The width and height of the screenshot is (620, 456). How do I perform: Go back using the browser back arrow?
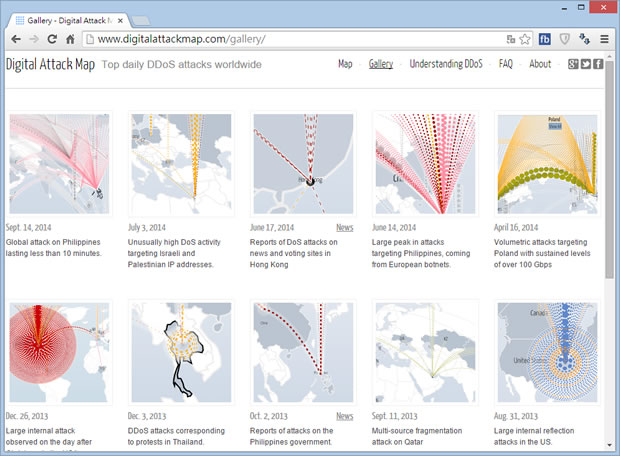[16, 39]
